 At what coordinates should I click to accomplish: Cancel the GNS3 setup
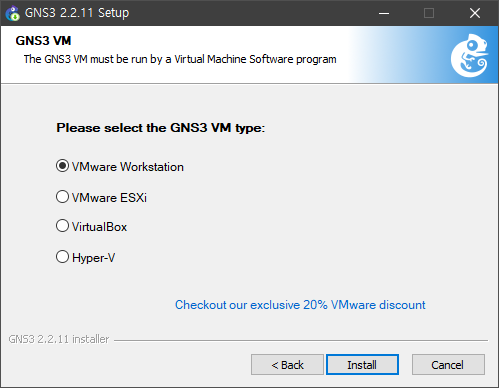coord(448,365)
